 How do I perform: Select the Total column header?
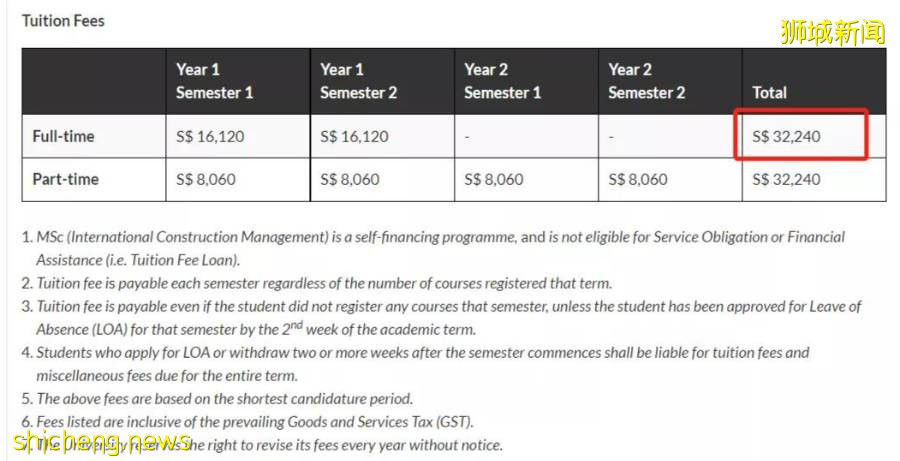770,92
